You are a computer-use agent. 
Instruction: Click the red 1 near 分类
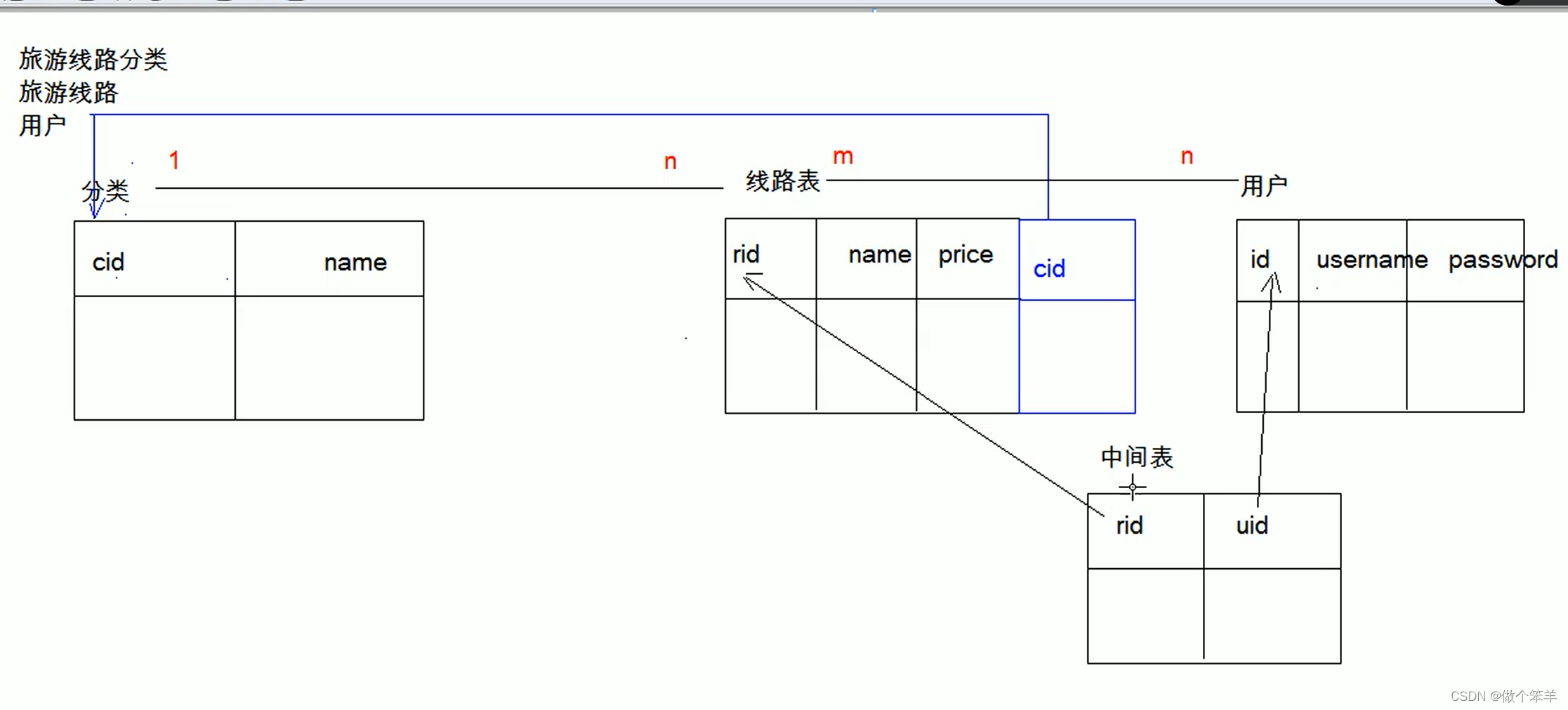(174, 160)
